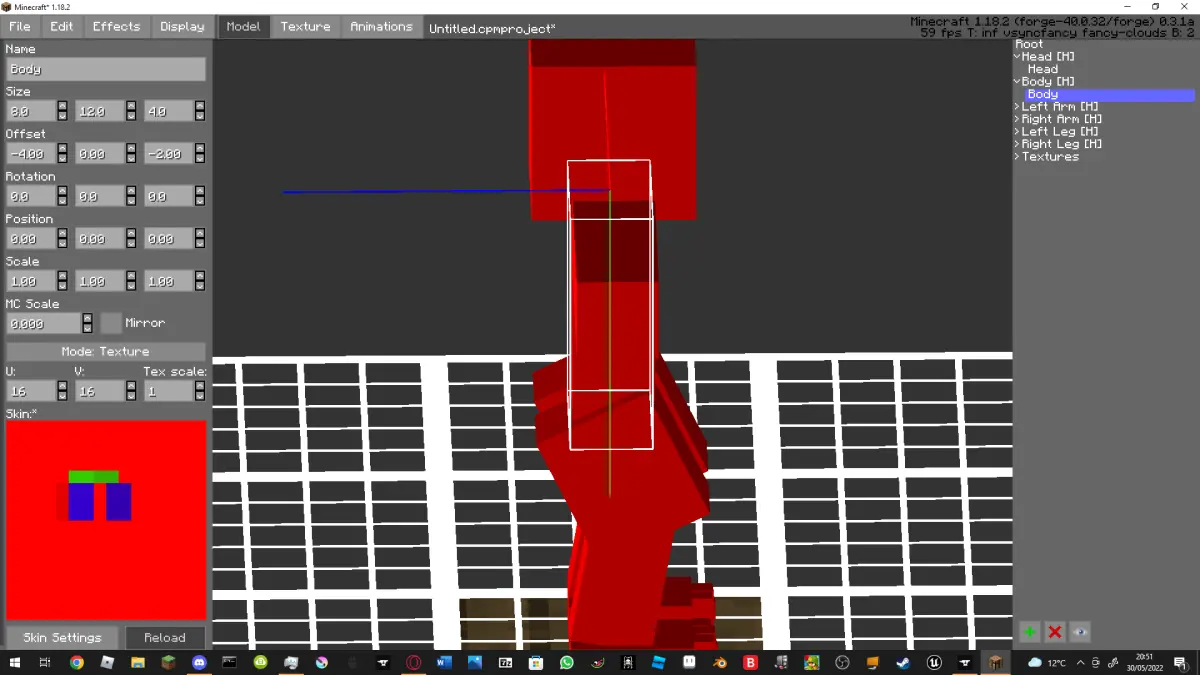
Task: Expand the Right Leg [H] group
Action: tap(1017, 144)
